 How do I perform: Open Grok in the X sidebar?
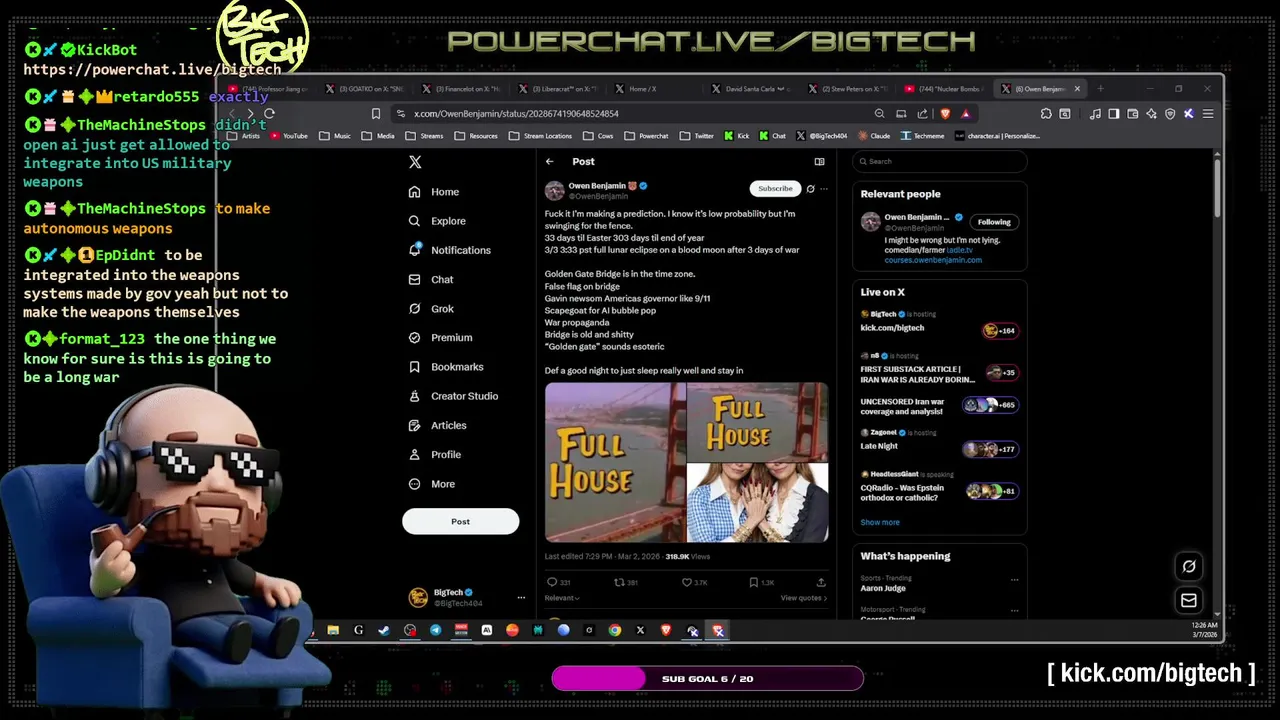431,309
